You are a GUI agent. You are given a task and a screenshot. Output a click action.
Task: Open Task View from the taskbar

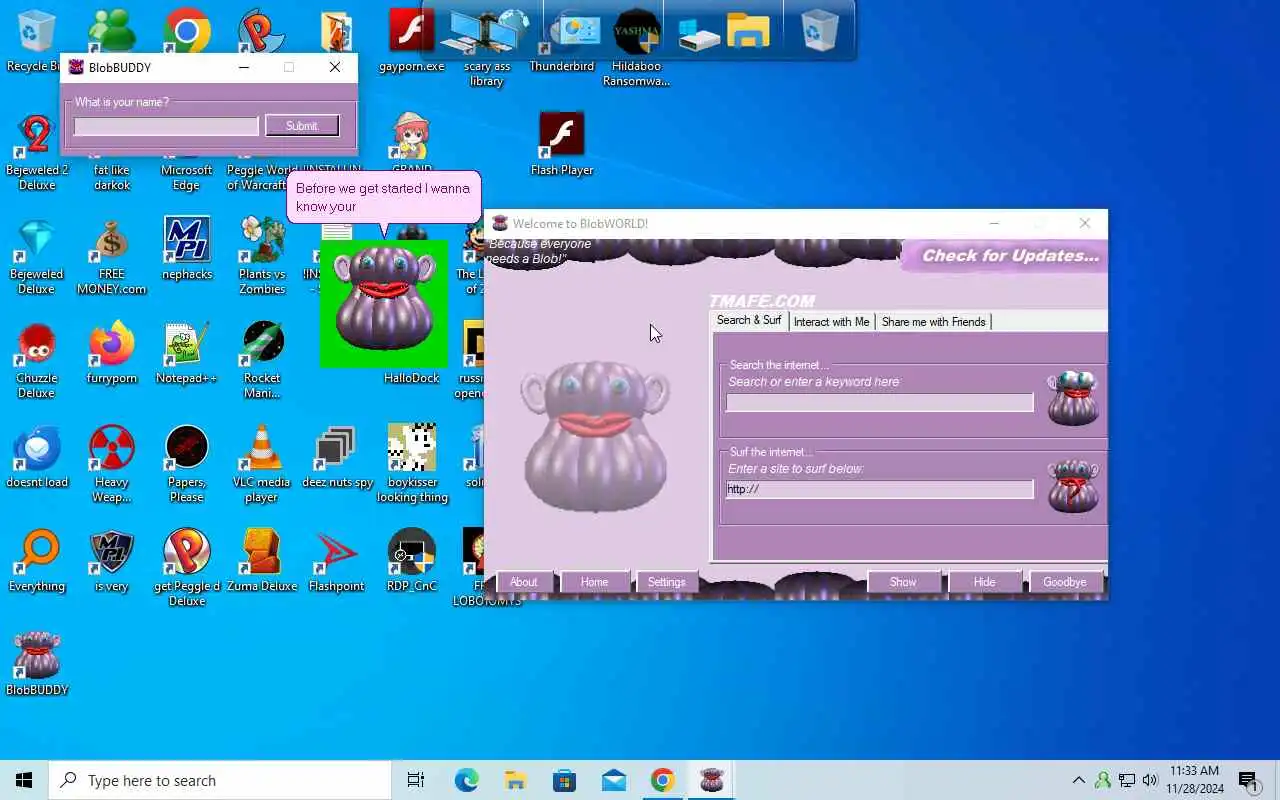tap(416, 780)
